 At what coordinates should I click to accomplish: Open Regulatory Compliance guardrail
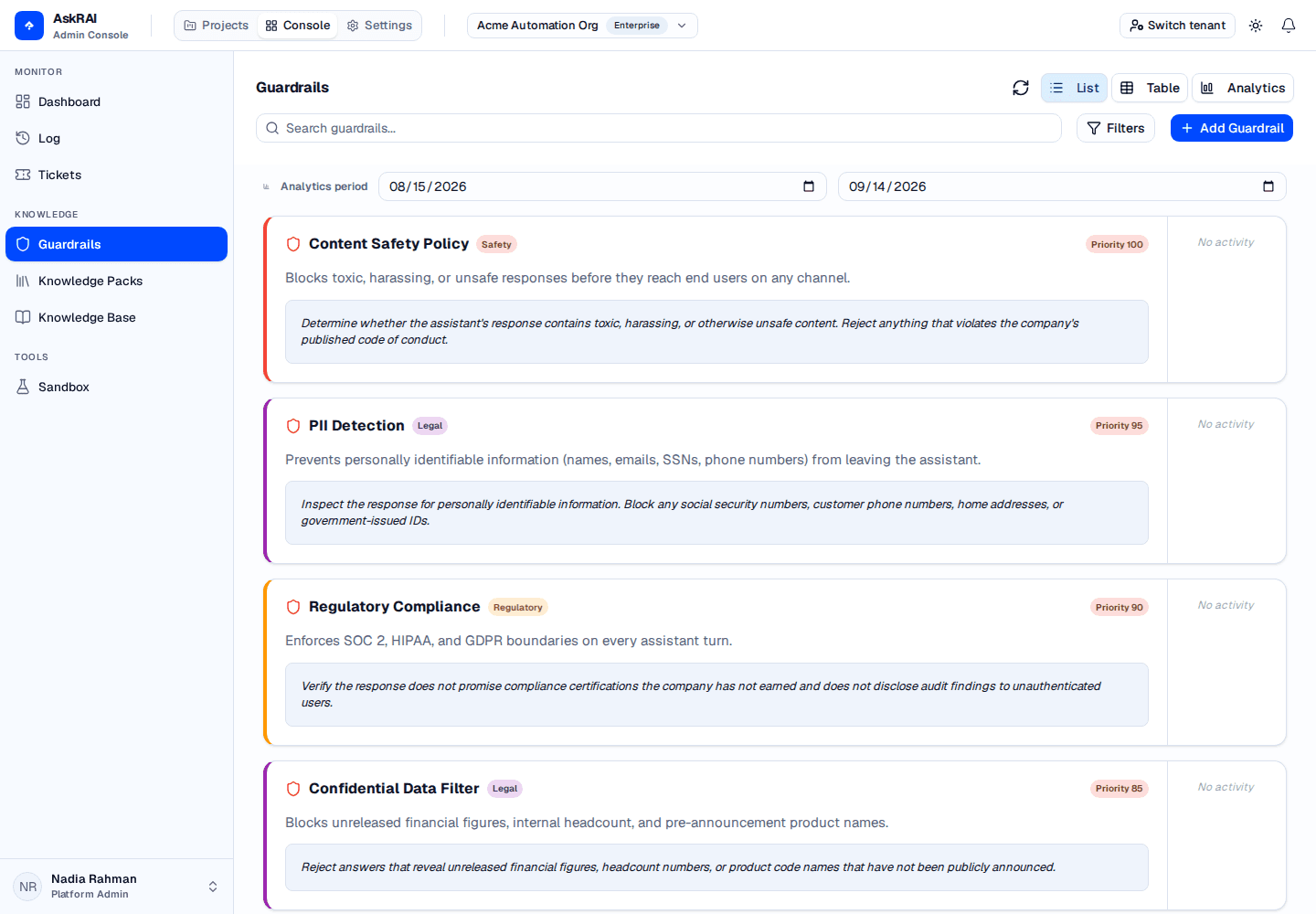click(394, 607)
